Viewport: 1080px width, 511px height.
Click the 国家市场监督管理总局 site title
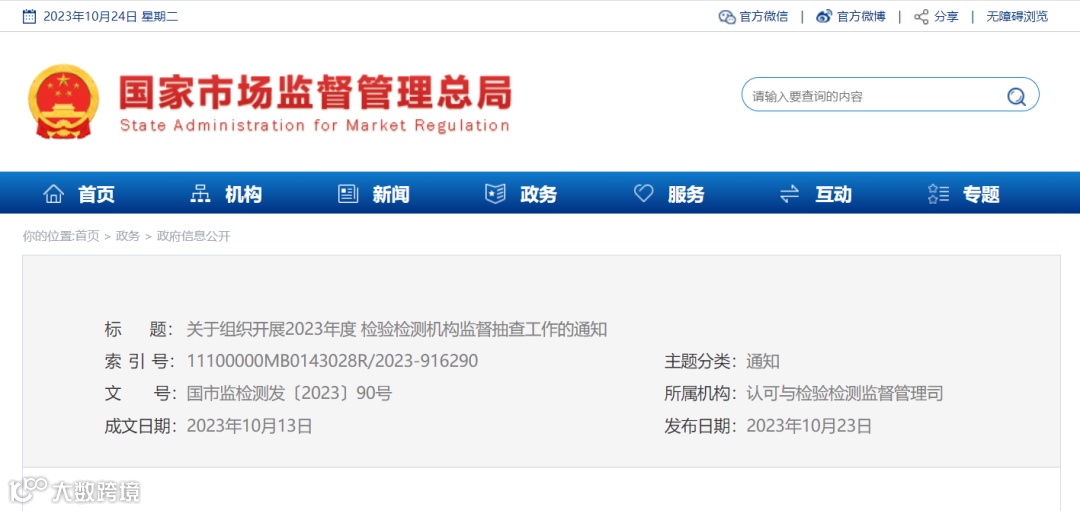pos(315,92)
